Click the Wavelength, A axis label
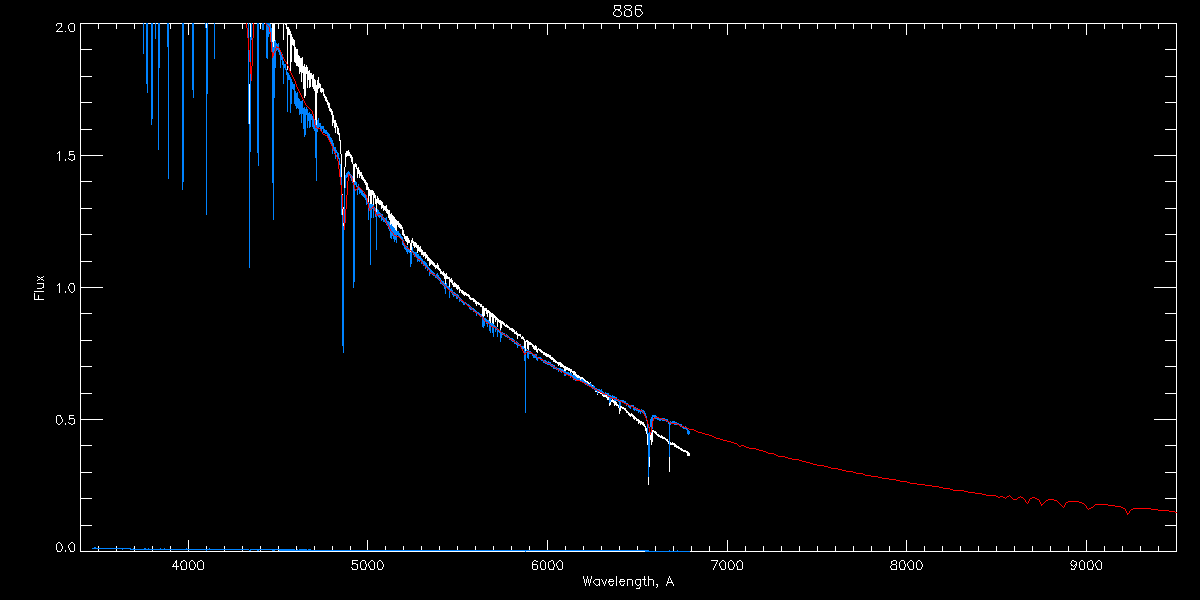The height and width of the screenshot is (600, 1200). (x=628, y=582)
